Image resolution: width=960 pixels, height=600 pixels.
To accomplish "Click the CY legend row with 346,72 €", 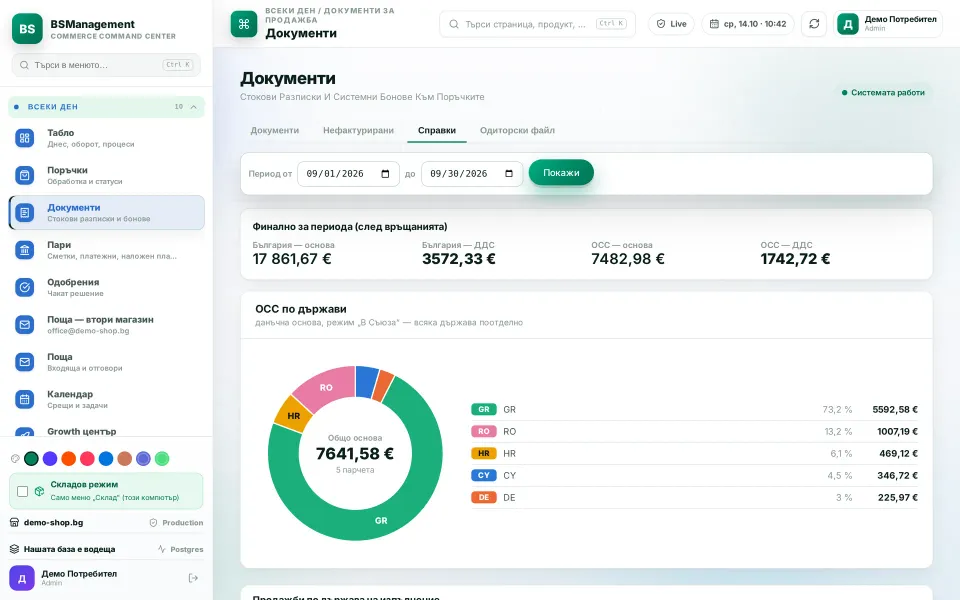I will point(694,475).
